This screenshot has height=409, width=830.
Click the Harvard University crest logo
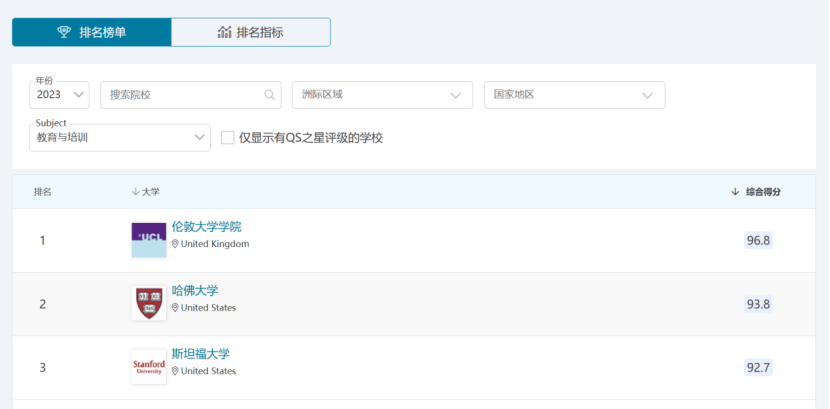149,303
